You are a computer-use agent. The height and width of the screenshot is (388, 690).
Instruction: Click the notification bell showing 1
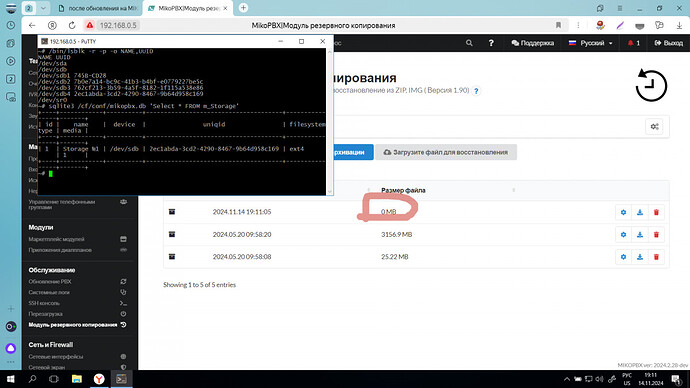(634, 43)
